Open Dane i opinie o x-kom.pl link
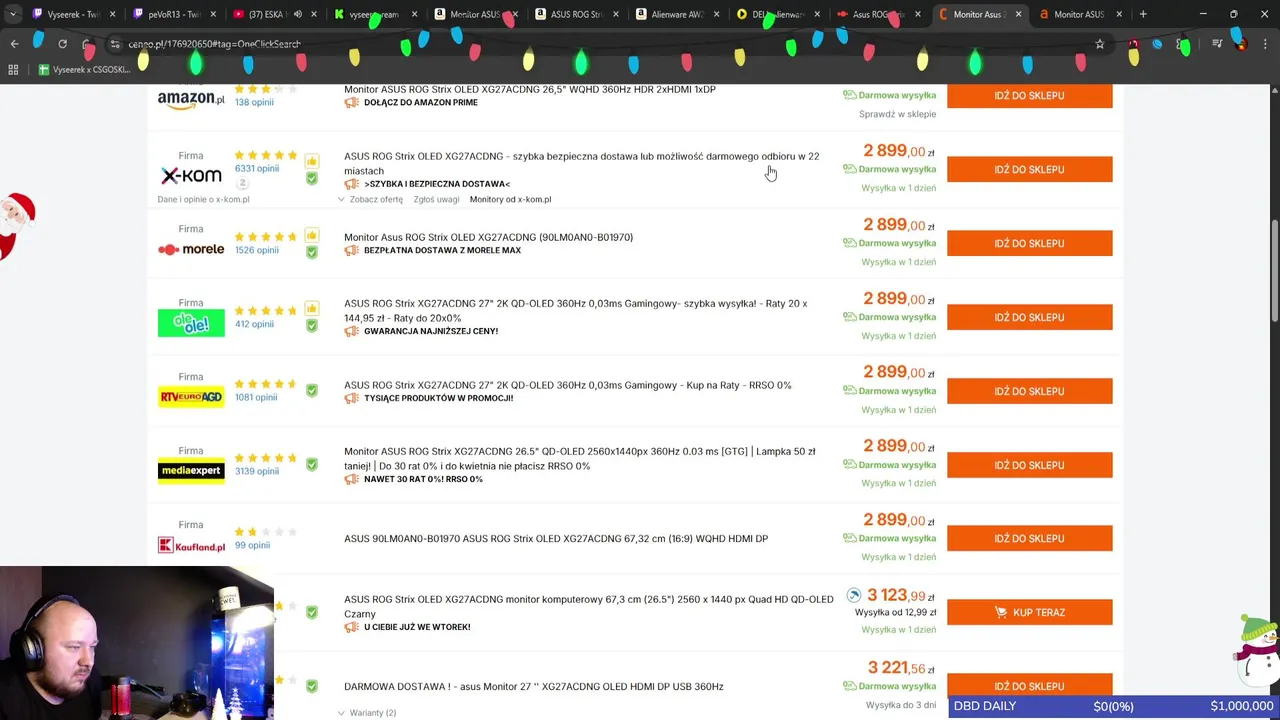The width and height of the screenshot is (1280, 720). (203, 199)
